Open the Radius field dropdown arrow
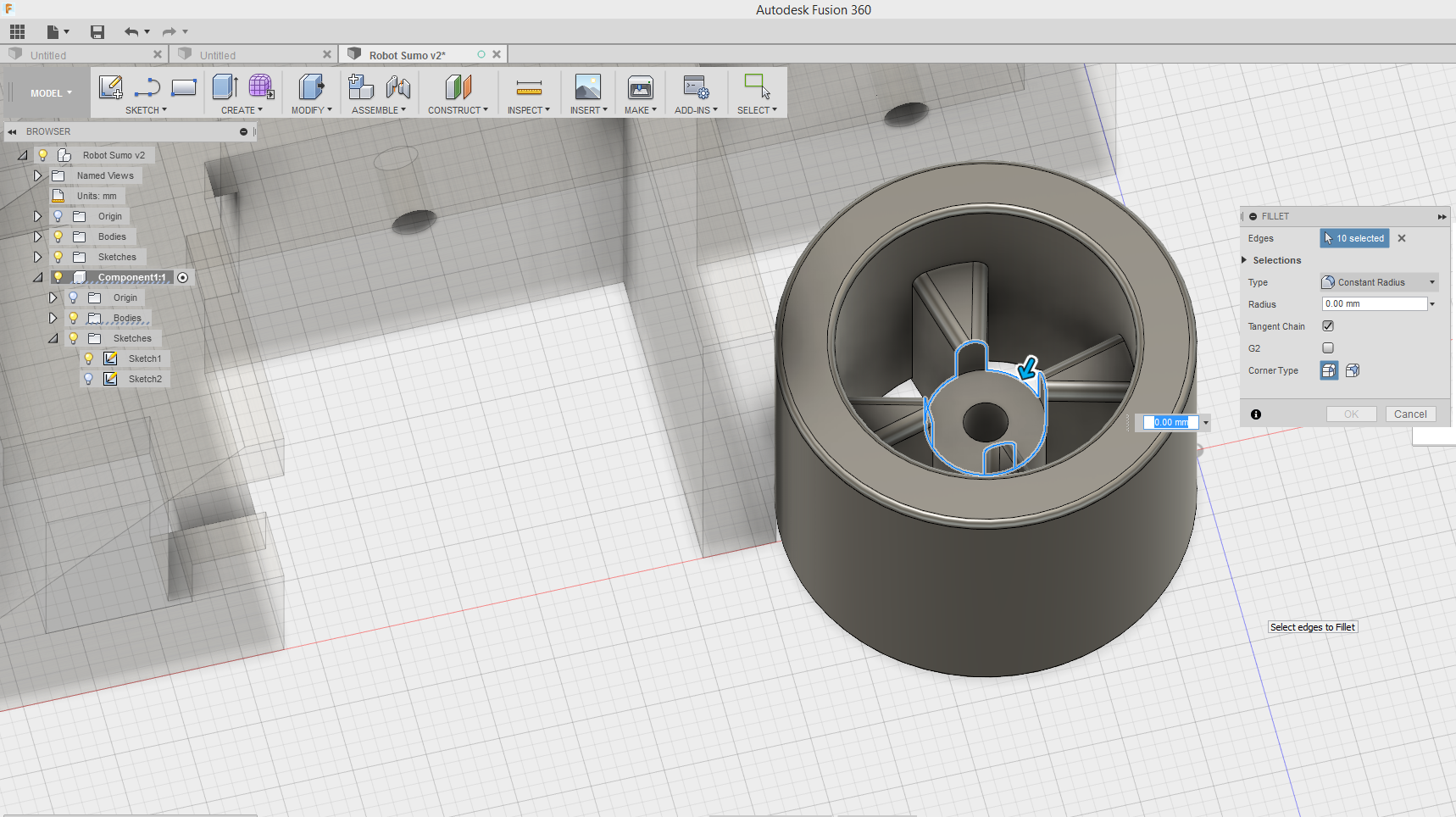1456x817 pixels. coord(1432,304)
